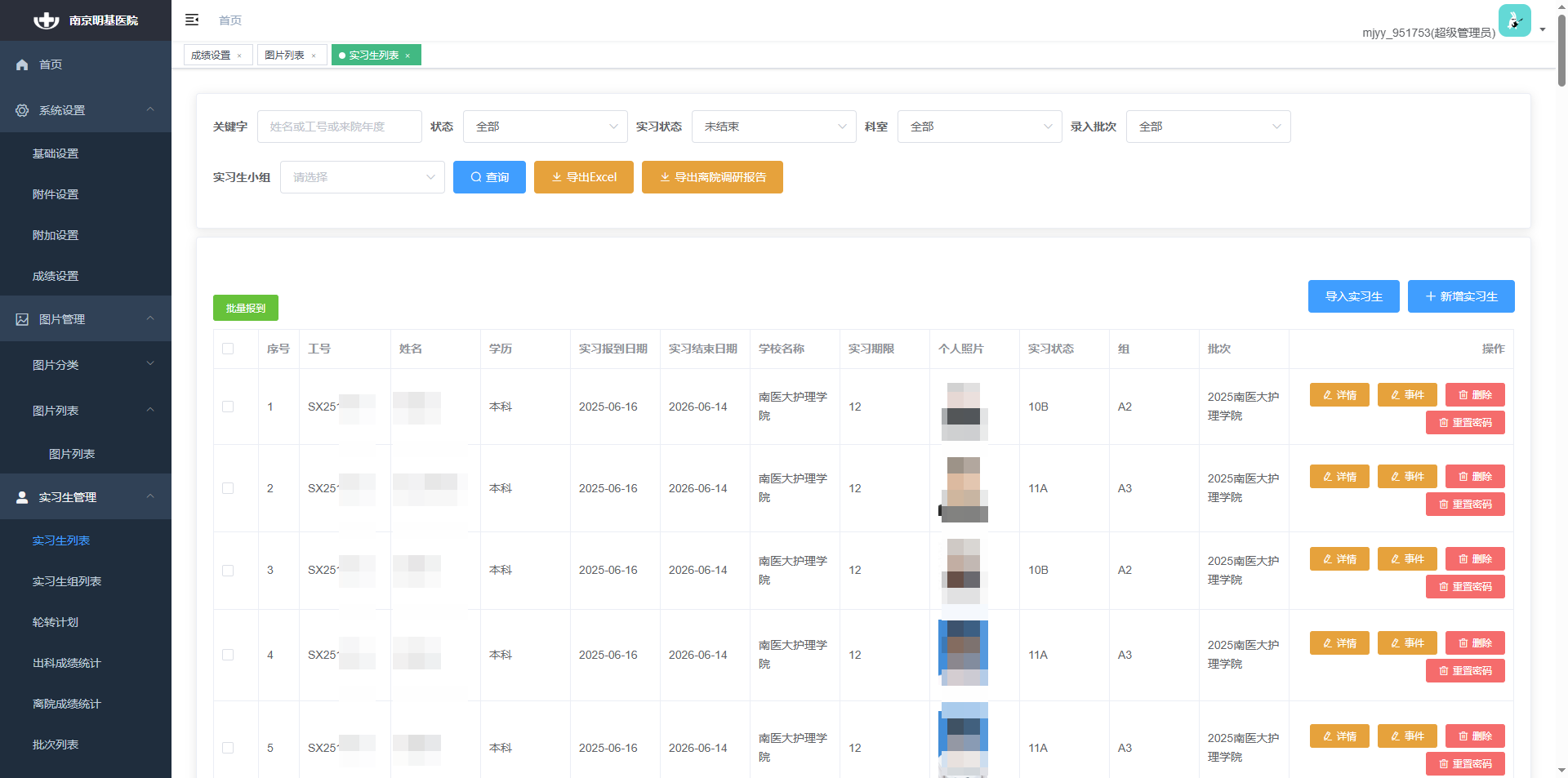This screenshot has width=1568, height=778.
Task: Click the 关键字 search input field
Action: point(339,127)
